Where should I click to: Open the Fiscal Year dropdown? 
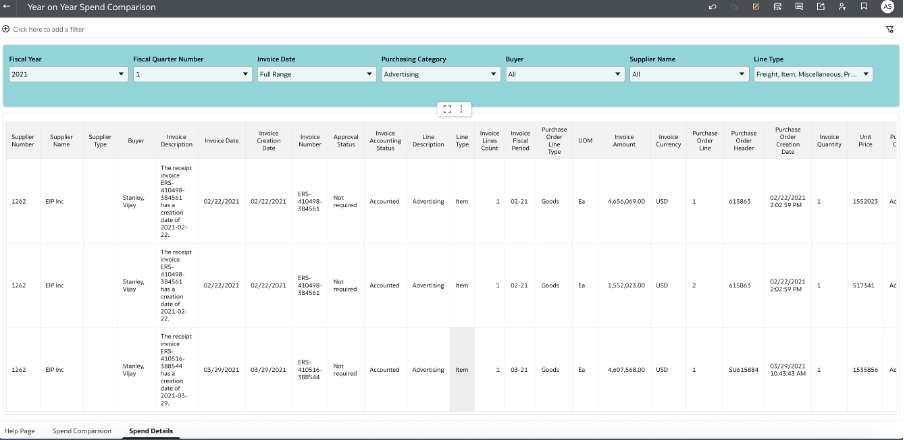(68, 74)
